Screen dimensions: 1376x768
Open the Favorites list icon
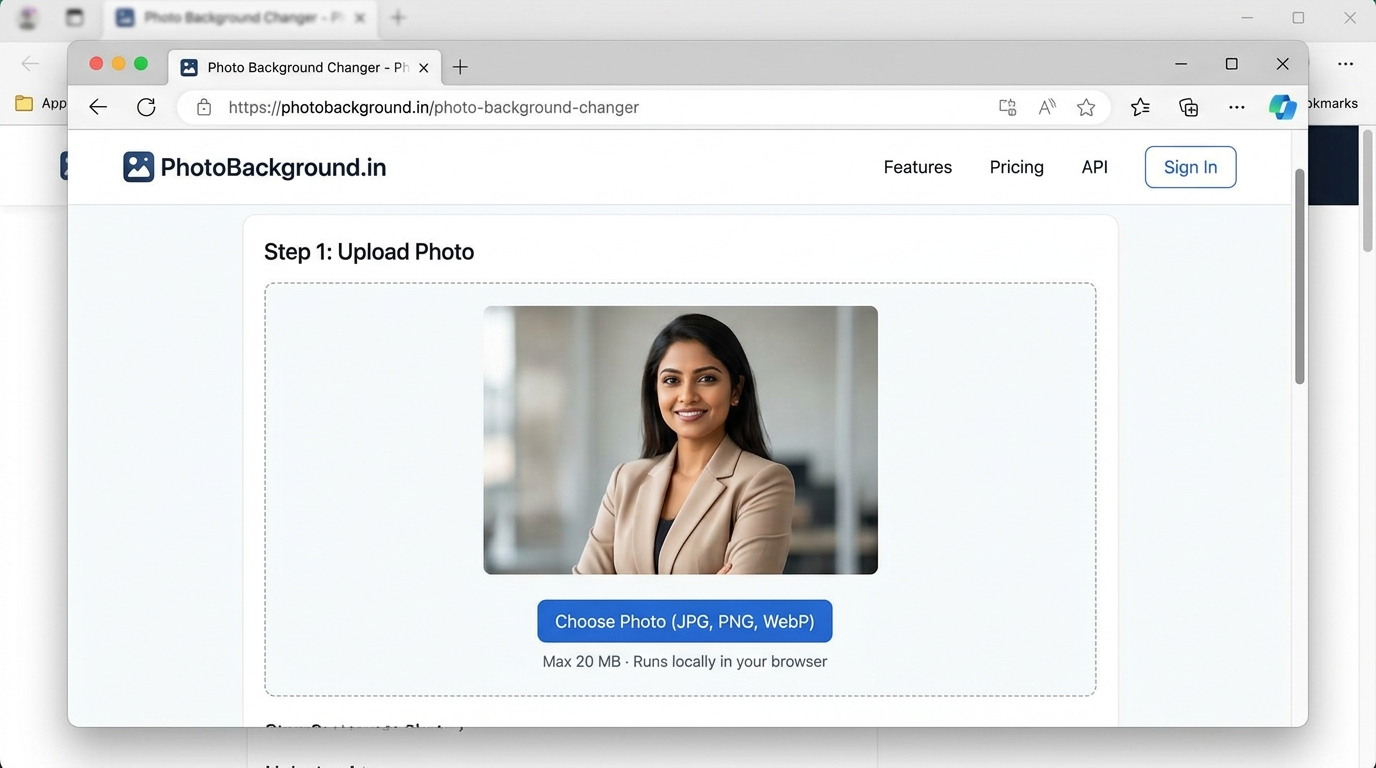(x=1140, y=107)
